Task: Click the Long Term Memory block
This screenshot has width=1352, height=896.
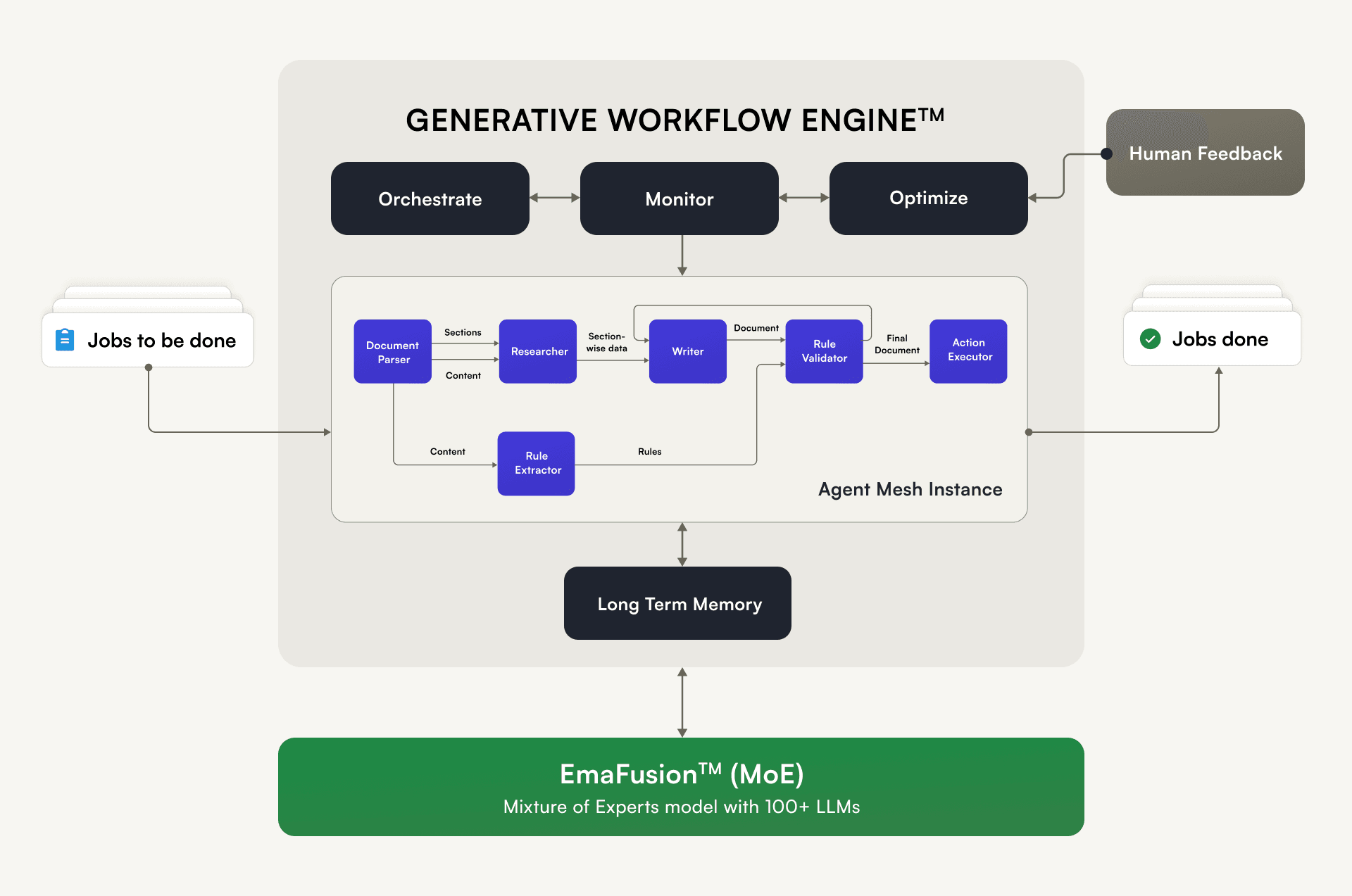Action: [677, 603]
